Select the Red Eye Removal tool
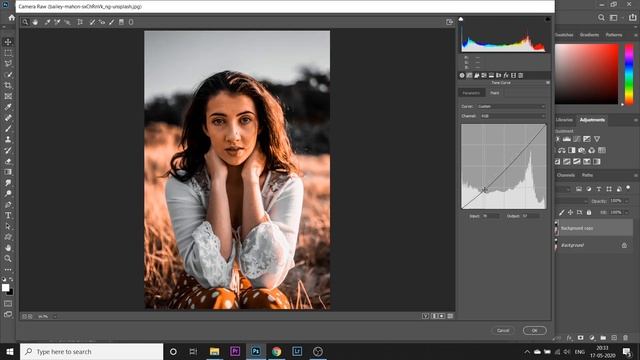 pos(102,22)
